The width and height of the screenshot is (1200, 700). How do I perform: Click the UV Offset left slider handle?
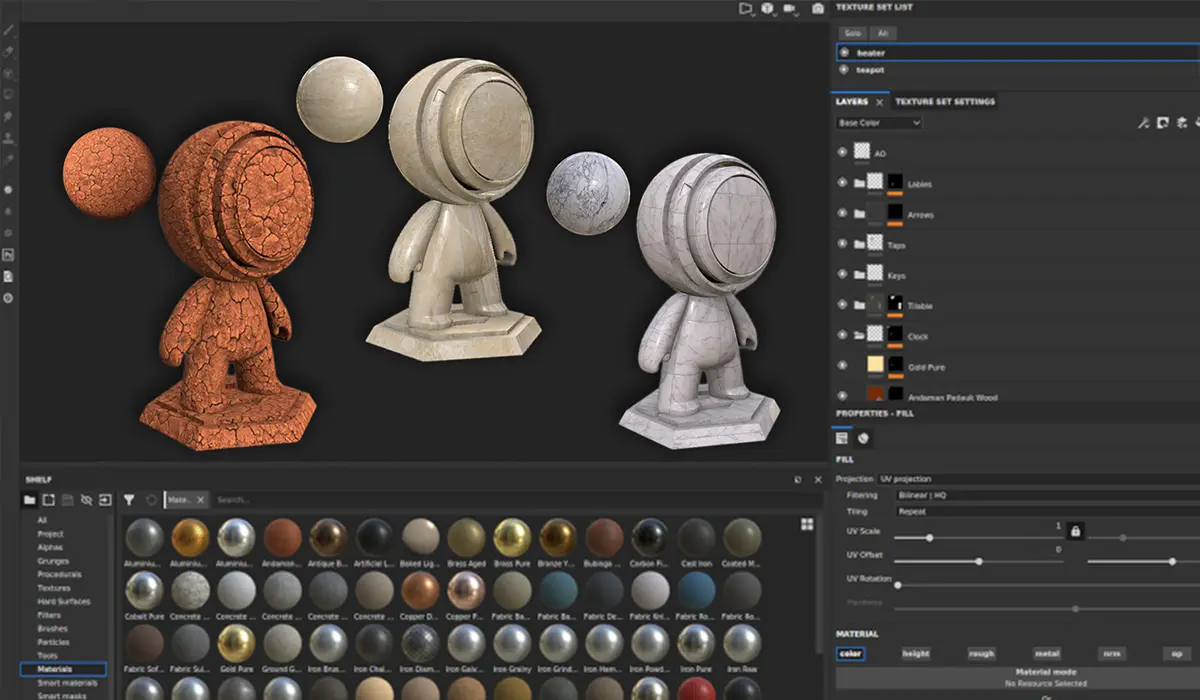(978, 561)
